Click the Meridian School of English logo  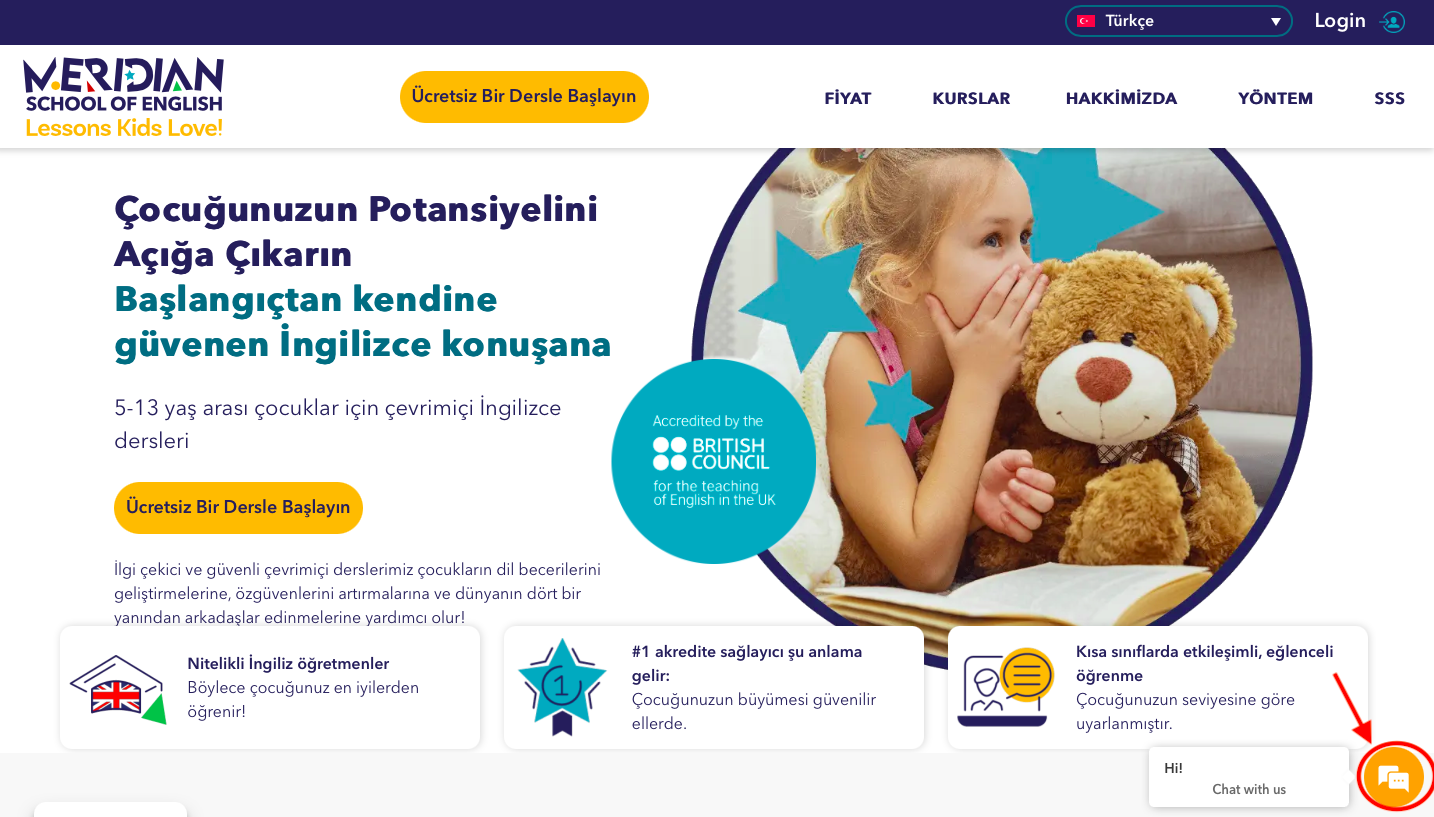[x=123, y=97]
